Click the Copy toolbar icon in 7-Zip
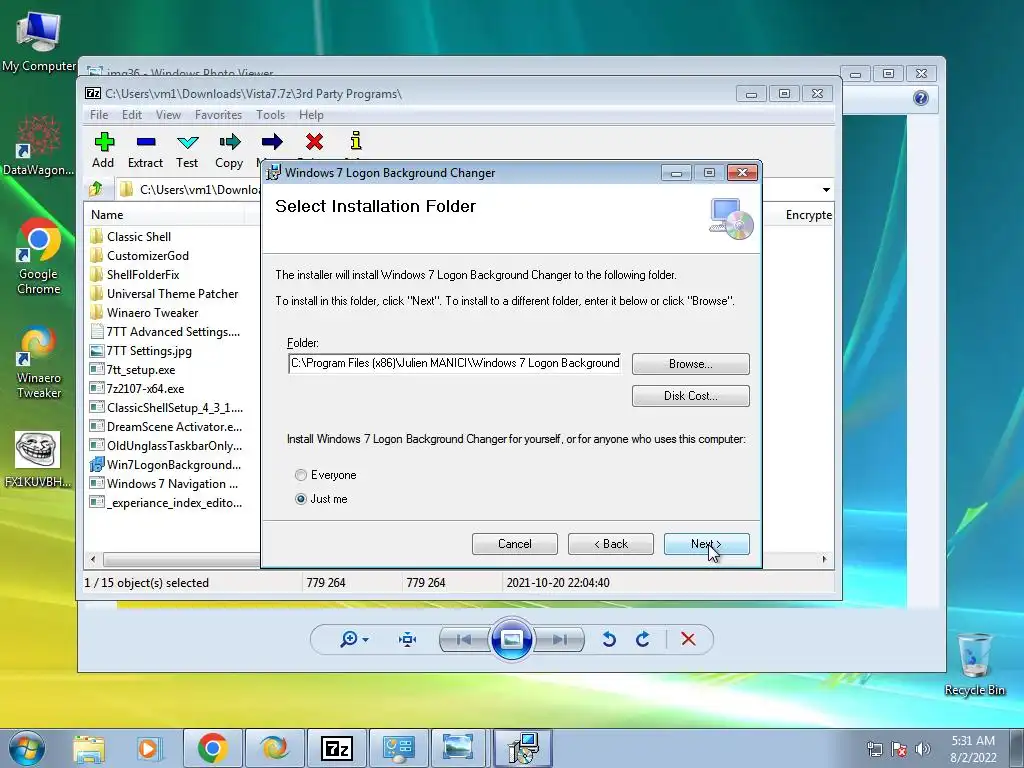This screenshot has width=1024, height=768. [x=229, y=142]
